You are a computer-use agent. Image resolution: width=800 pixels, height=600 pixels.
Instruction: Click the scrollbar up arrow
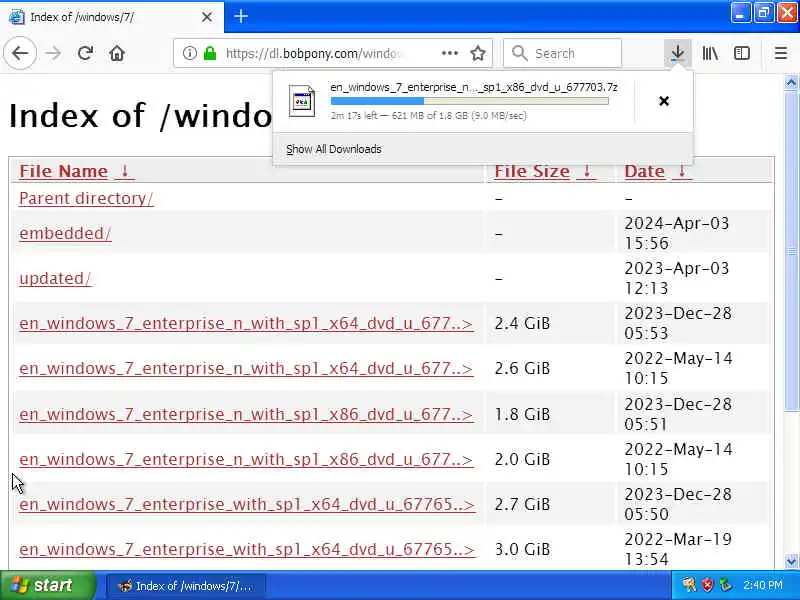[x=791, y=82]
